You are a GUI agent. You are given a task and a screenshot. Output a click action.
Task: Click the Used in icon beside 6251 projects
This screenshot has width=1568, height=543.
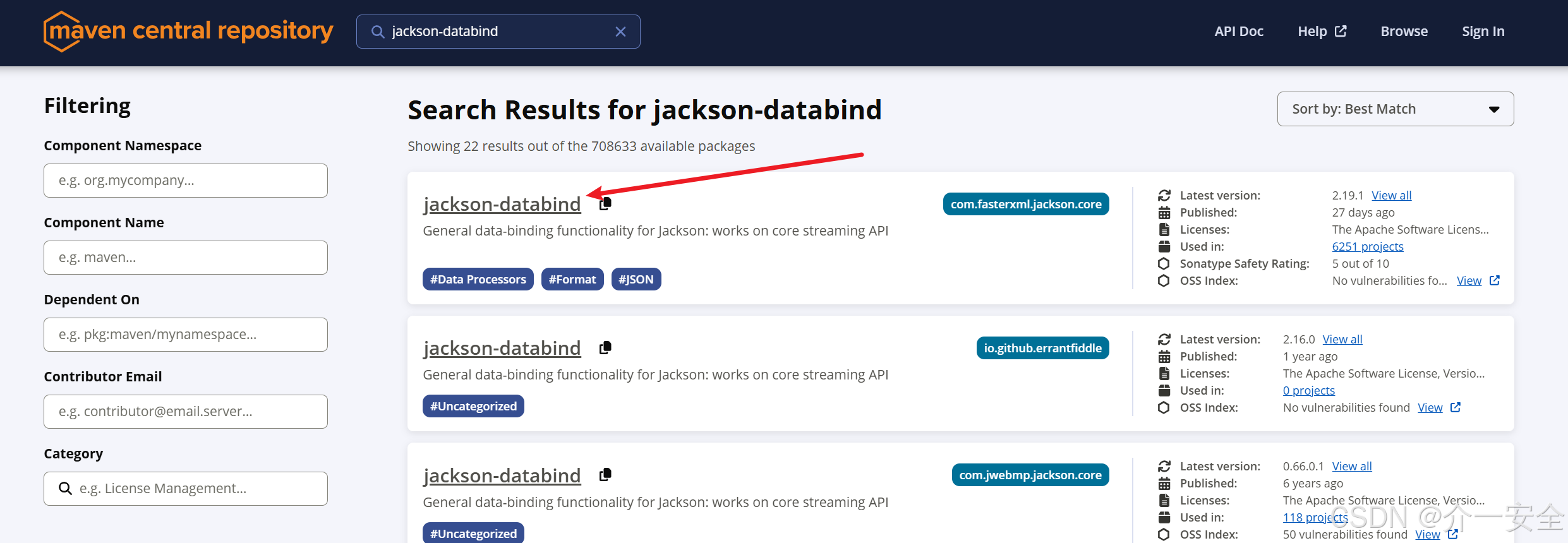click(x=1164, y=246)
